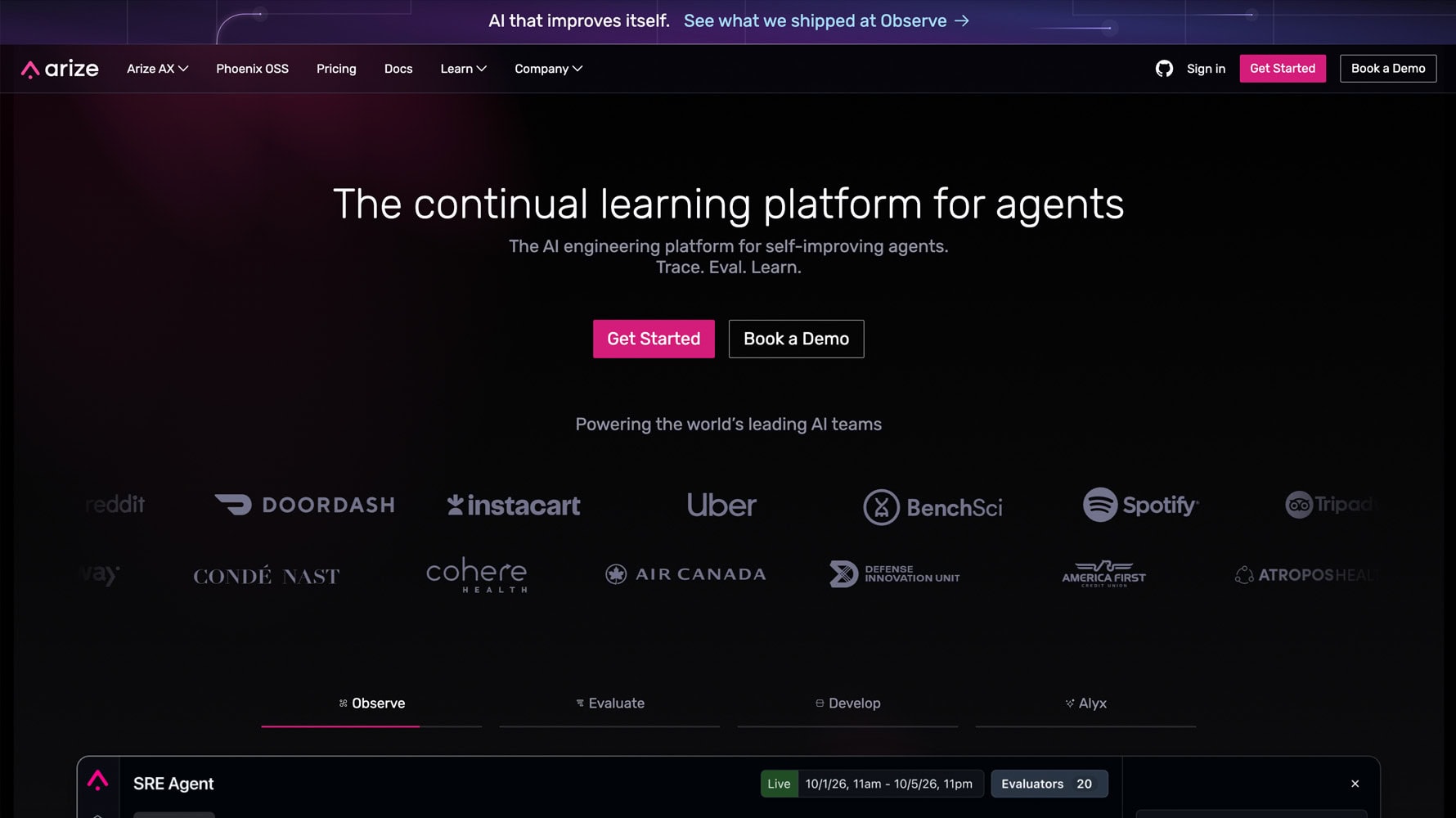Viewport: 1456px width, 818px height.
Task: Click the Live status badge
Action: (779, 784)
